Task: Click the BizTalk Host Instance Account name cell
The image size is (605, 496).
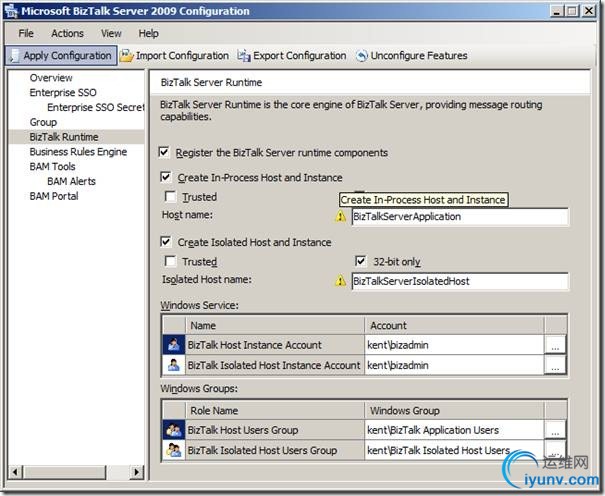Action: point(275,344)
